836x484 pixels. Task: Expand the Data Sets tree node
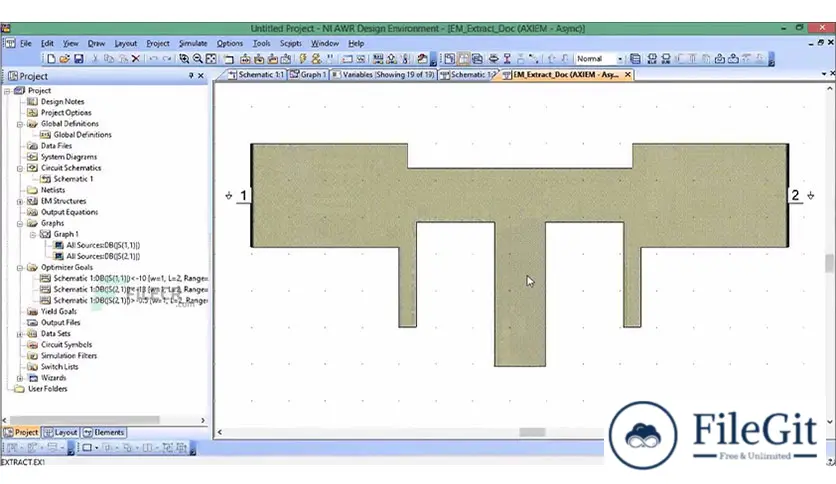(x=20, y=334)
